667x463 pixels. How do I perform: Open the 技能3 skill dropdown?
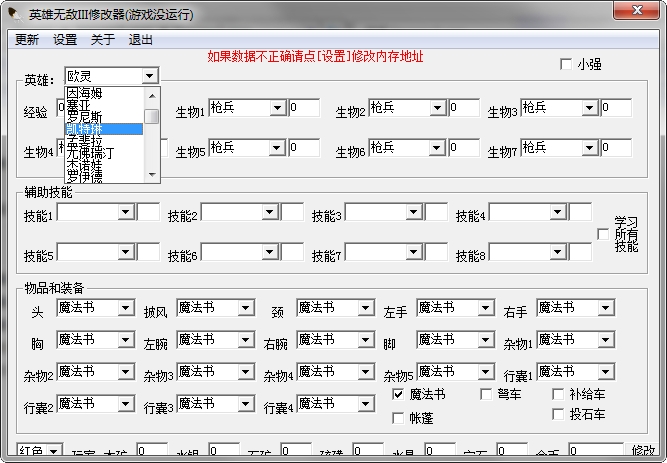[x=413, y=212]
